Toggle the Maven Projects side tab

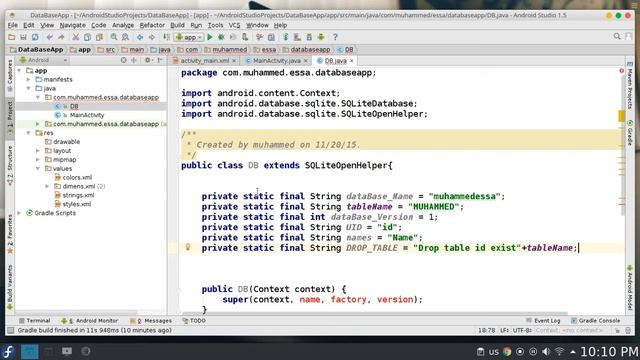pos(630,86)
